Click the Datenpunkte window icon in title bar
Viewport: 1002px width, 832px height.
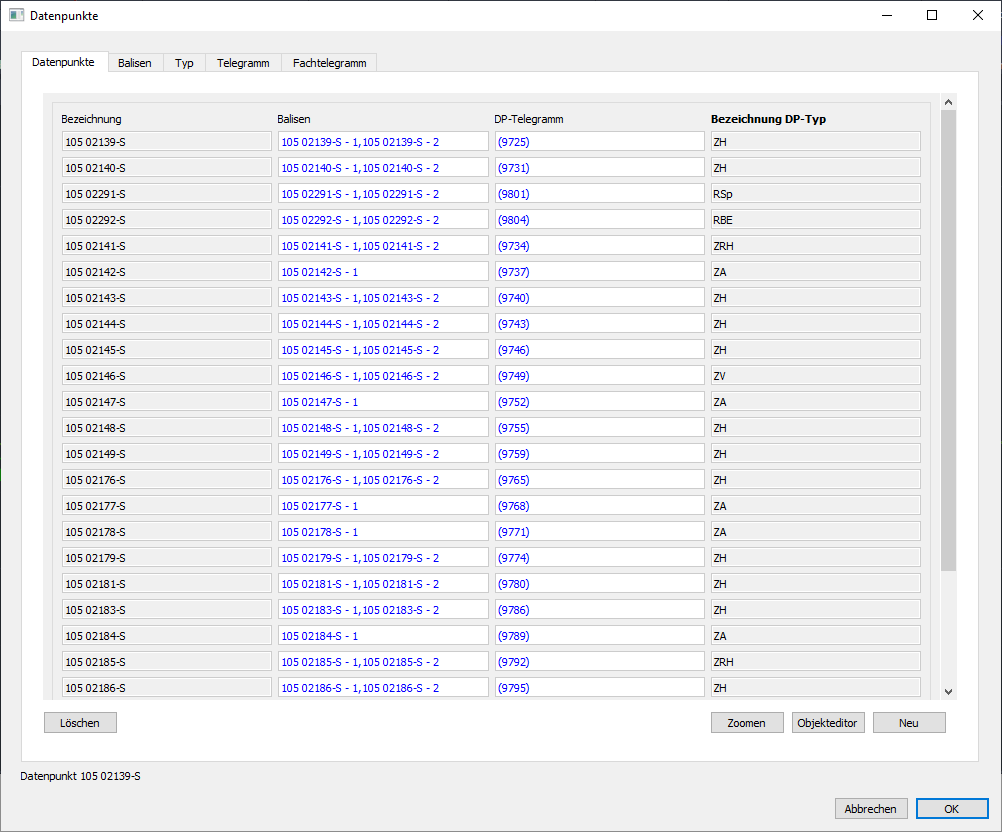click(x=16, y=15)
